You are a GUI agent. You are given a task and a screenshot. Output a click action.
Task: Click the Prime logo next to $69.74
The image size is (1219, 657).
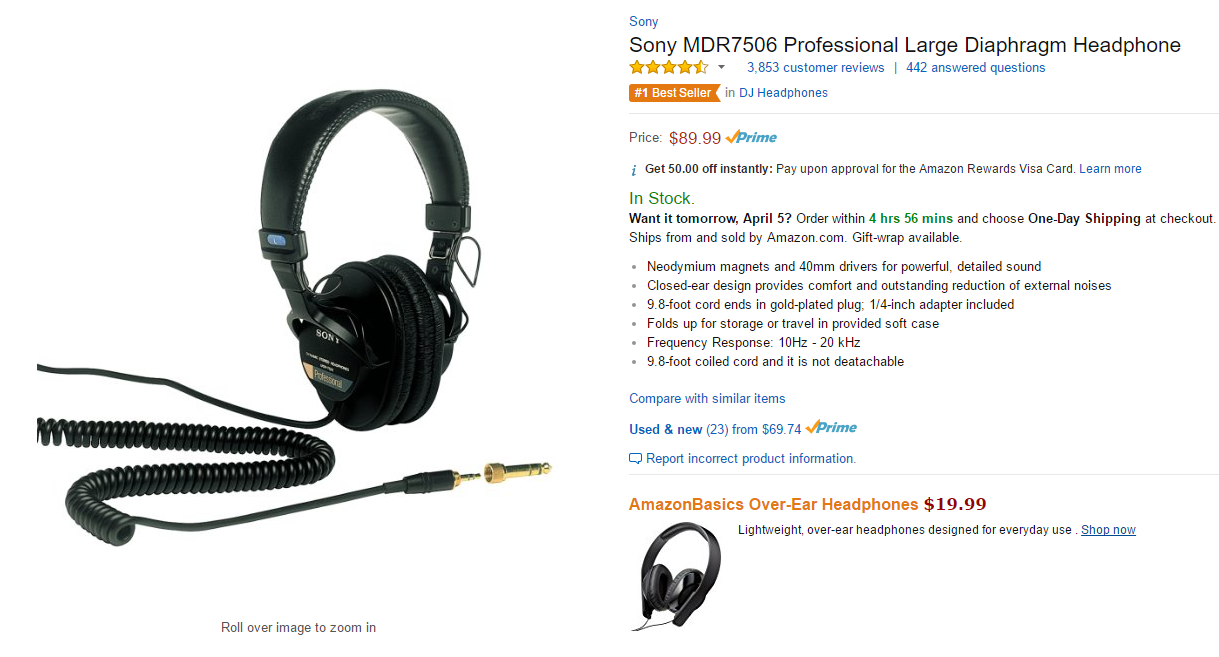[x=831, y=427]
